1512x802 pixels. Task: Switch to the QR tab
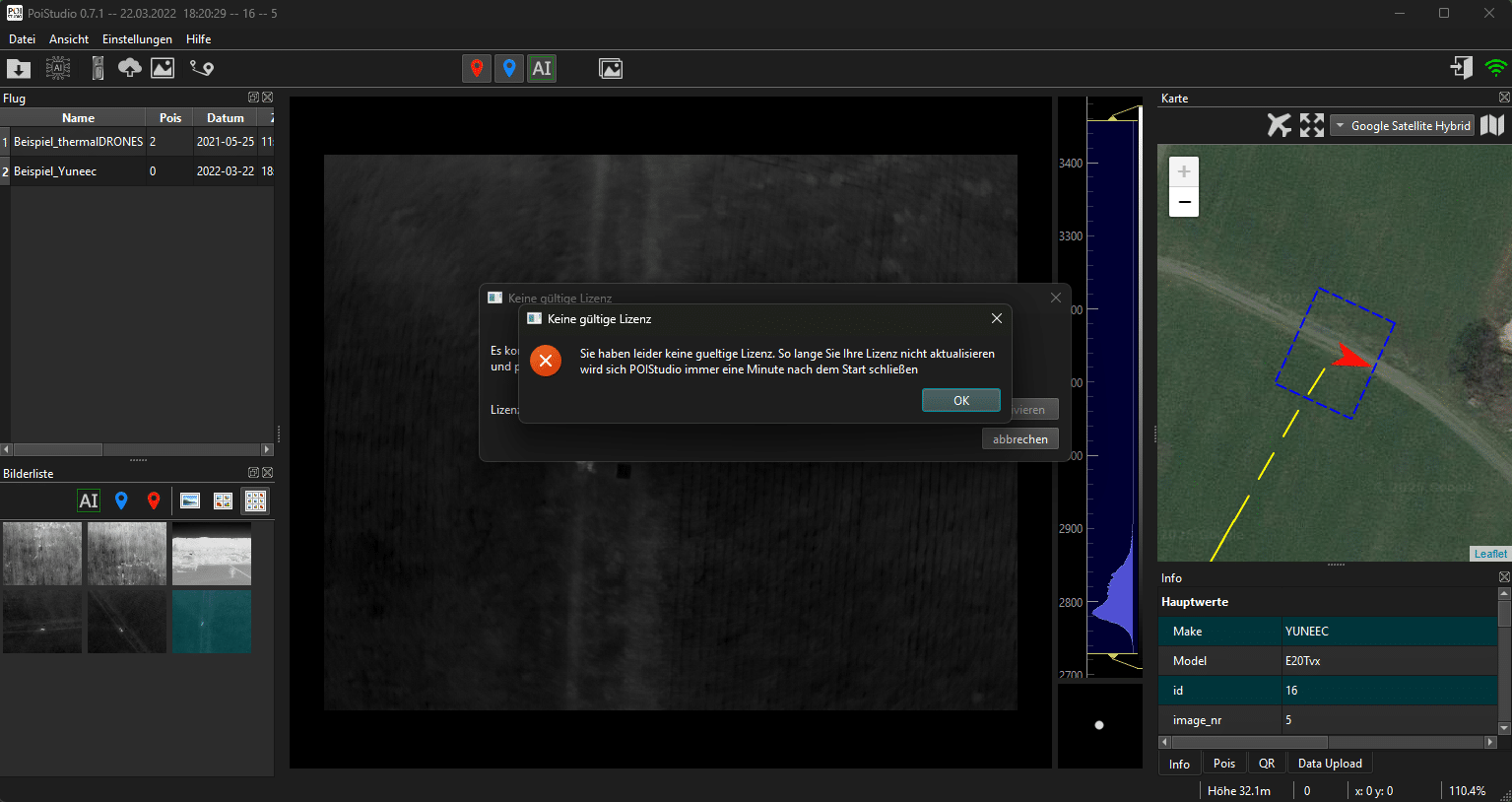[x=1267, y=764]
